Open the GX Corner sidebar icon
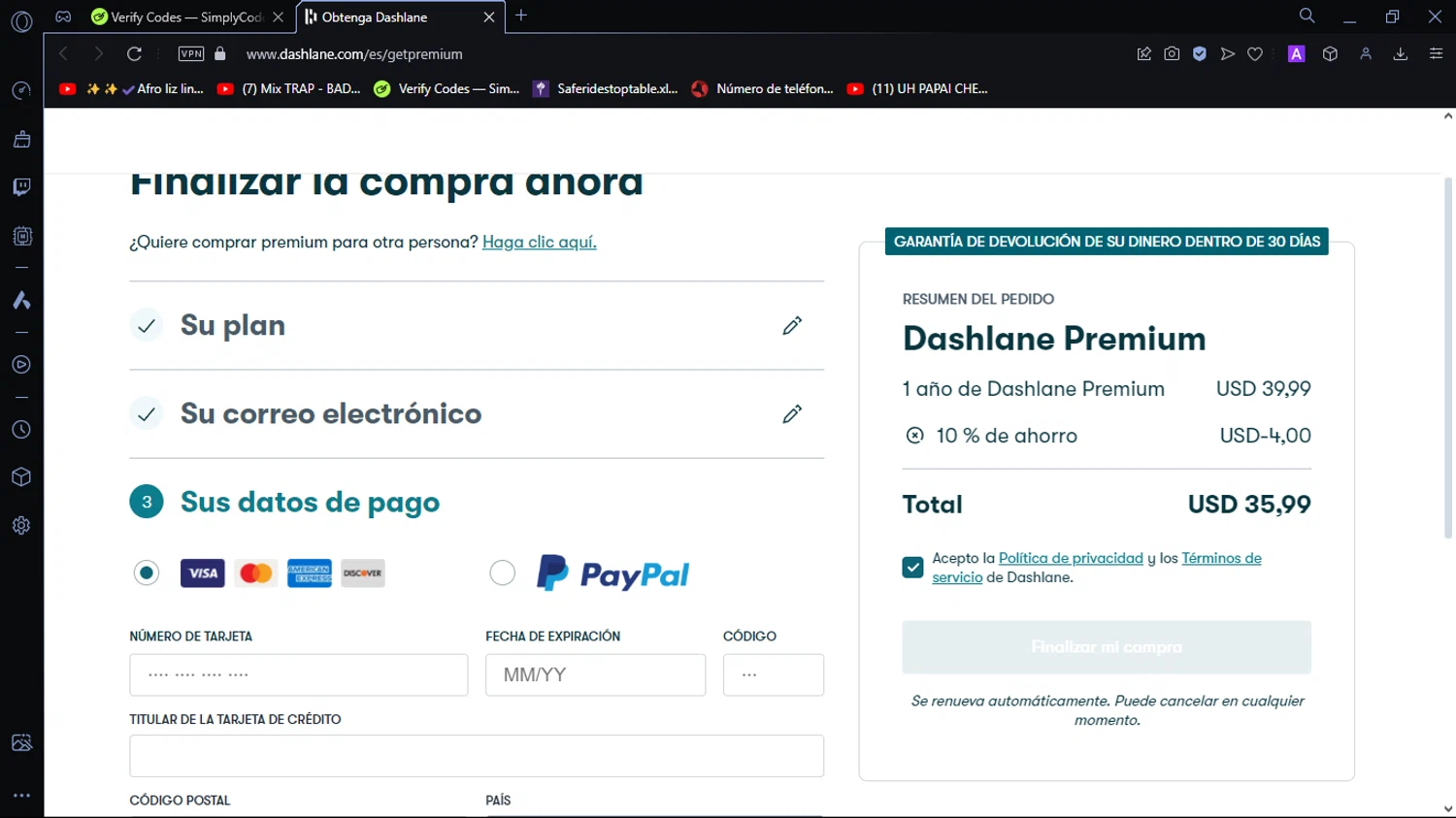 click(21, 139)
